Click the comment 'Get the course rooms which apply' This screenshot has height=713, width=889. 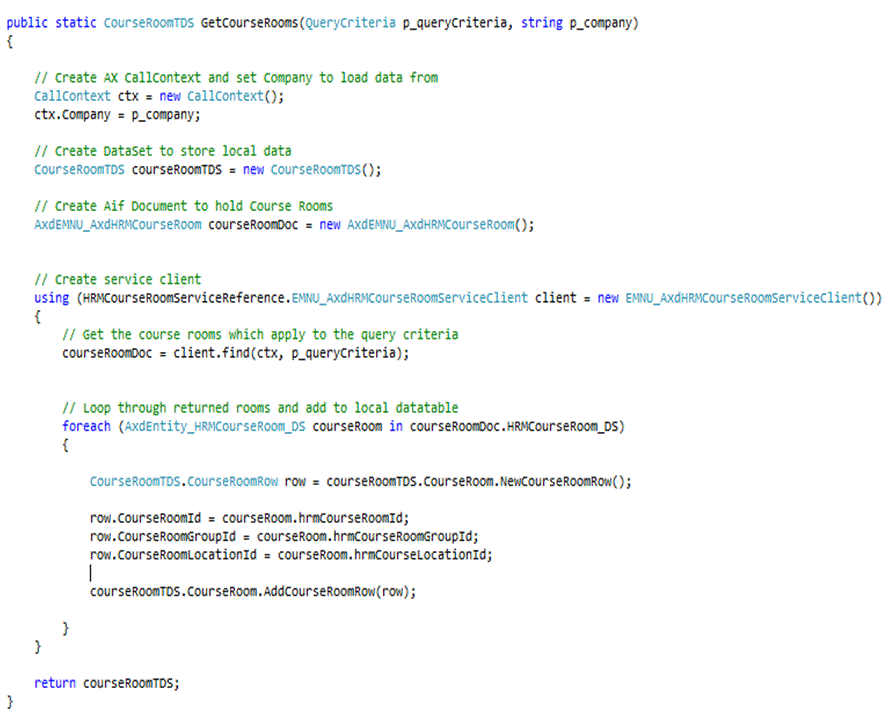[260, 334]
